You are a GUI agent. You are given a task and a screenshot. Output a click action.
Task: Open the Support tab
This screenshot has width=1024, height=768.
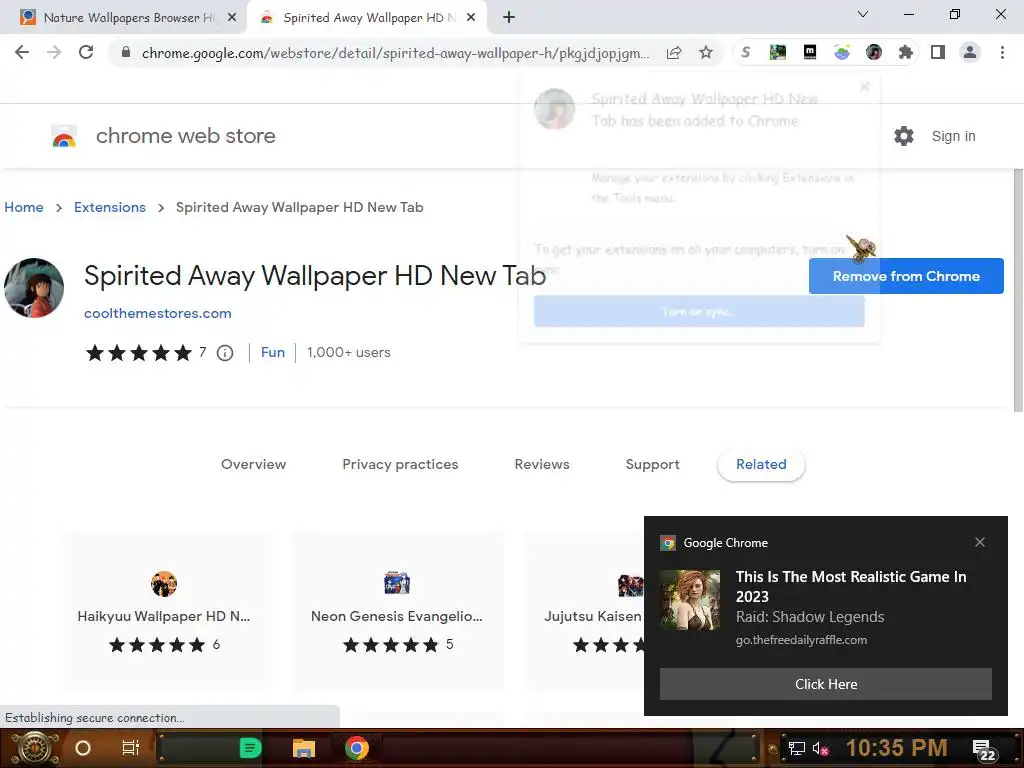click(652, 464)
